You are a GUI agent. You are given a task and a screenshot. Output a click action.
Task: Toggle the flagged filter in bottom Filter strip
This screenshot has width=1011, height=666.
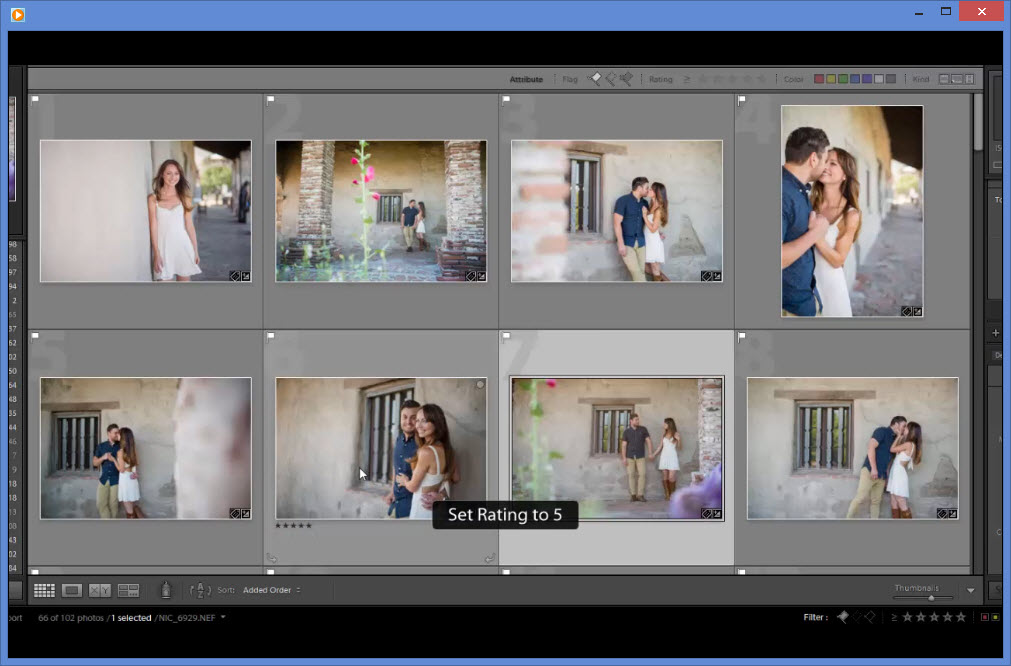(842, 617)
